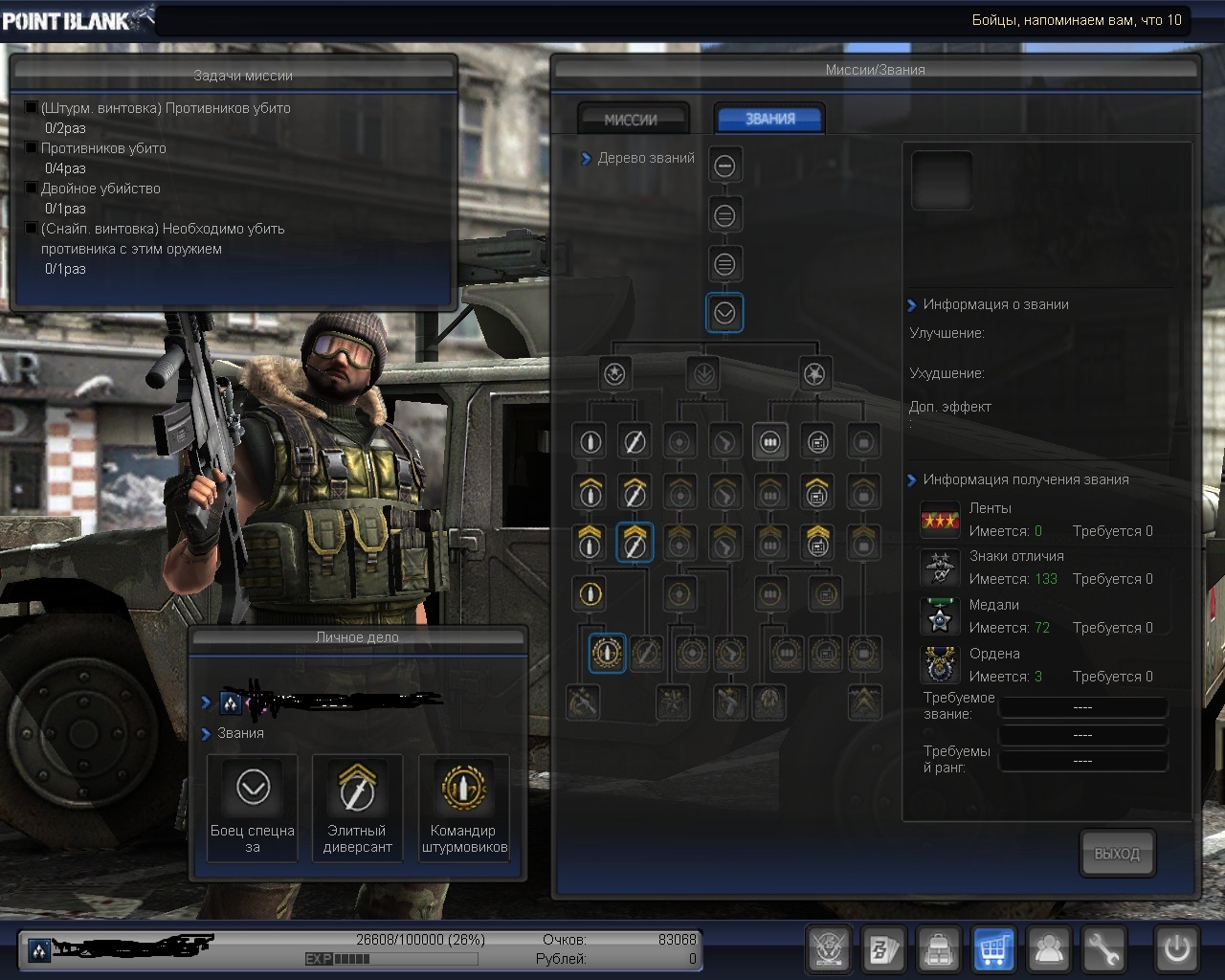The image size is (1225, 980).
Task: Click the ВЫХОД button
Action: (1117, 853)
